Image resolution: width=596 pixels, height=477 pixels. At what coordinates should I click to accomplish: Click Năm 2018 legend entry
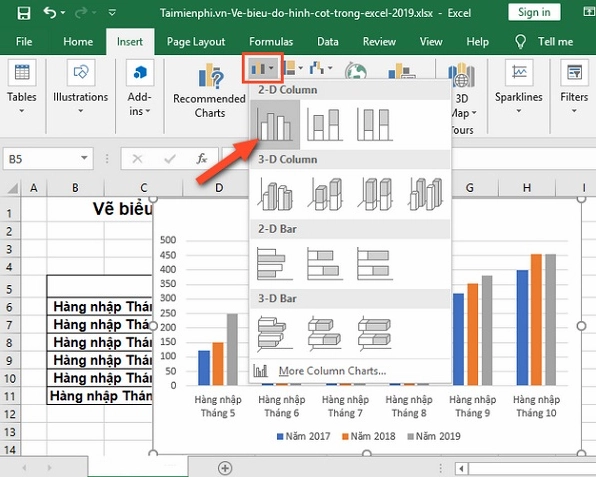coord(369,436)
